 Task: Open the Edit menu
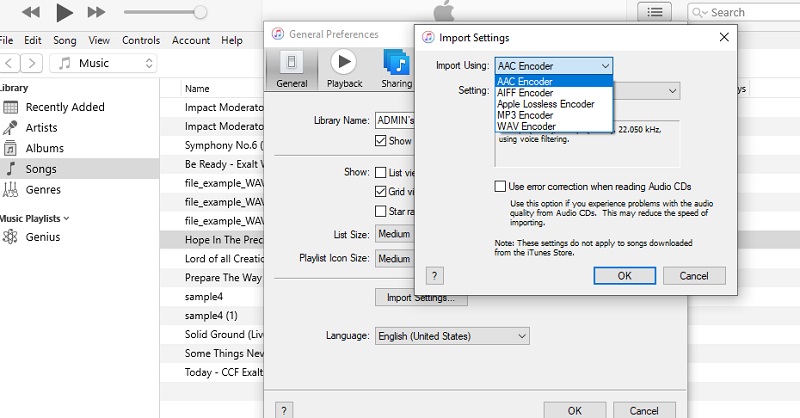click(x=33, y=40)
